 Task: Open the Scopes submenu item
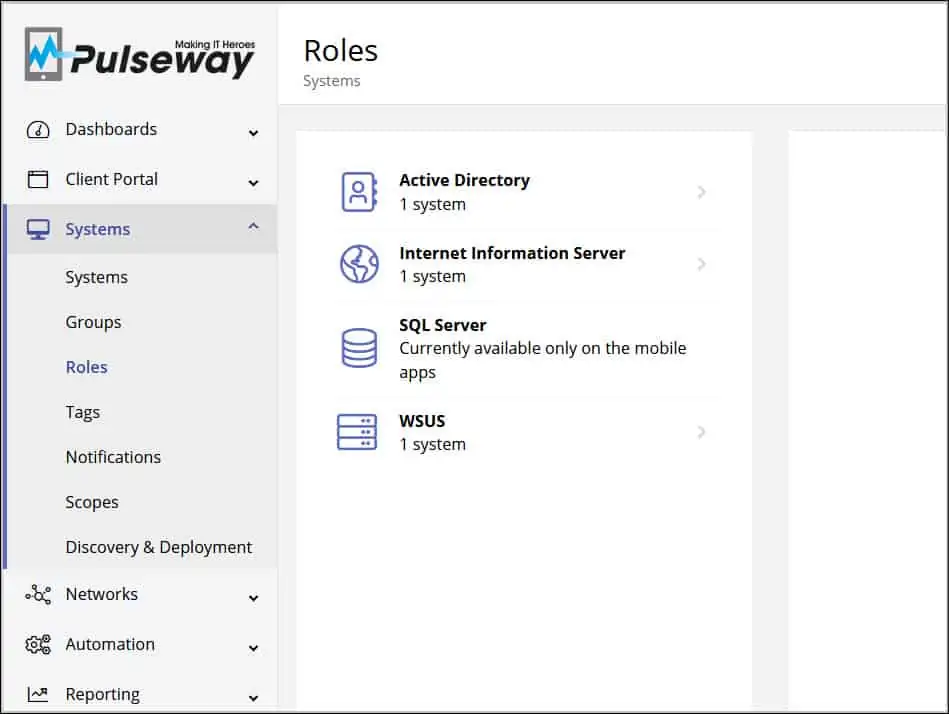(92, 502)
